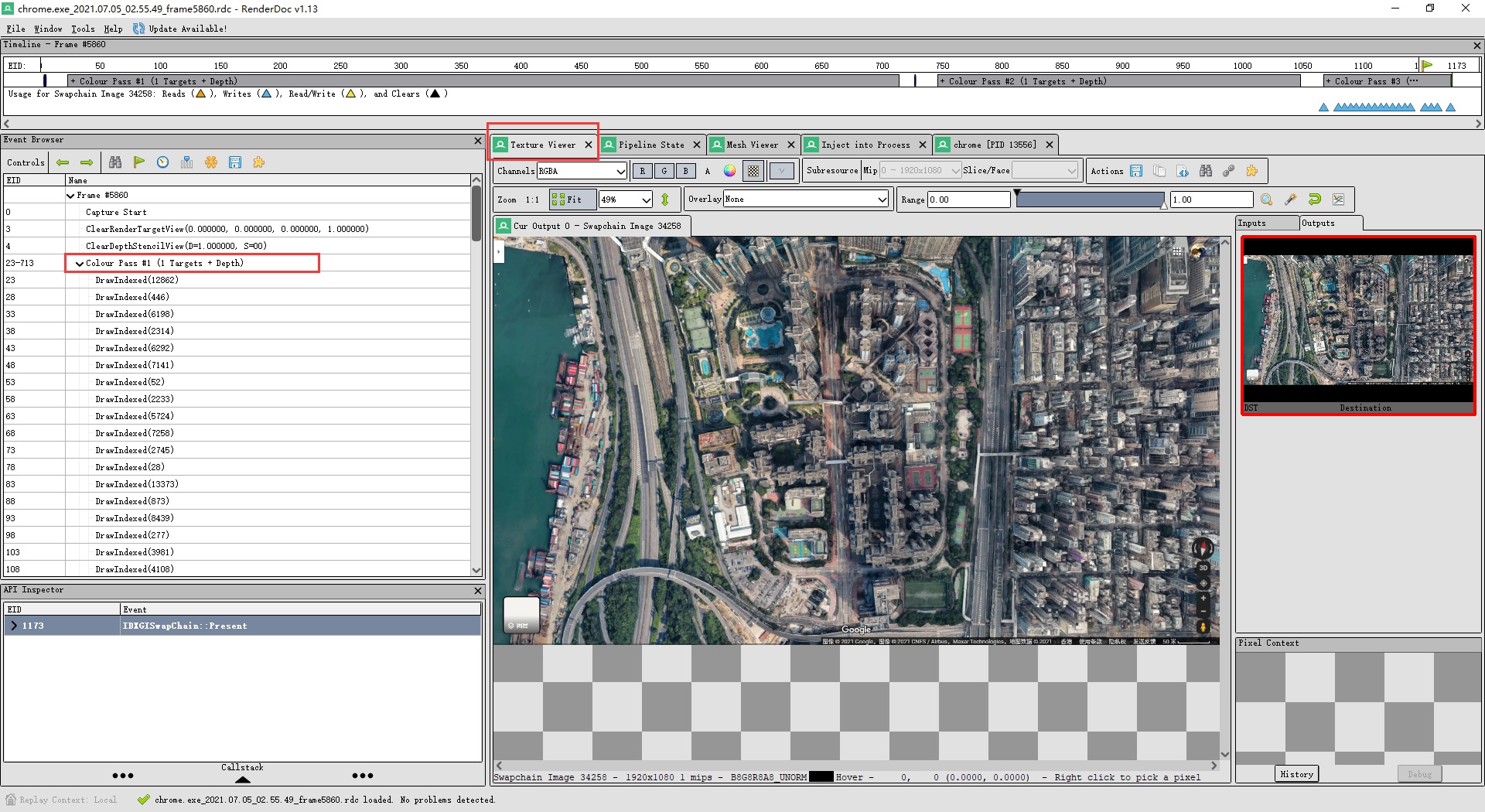Go to previous event with left green arrow
The height and width of the screenshot is (812, 1485).
(63, 162)
